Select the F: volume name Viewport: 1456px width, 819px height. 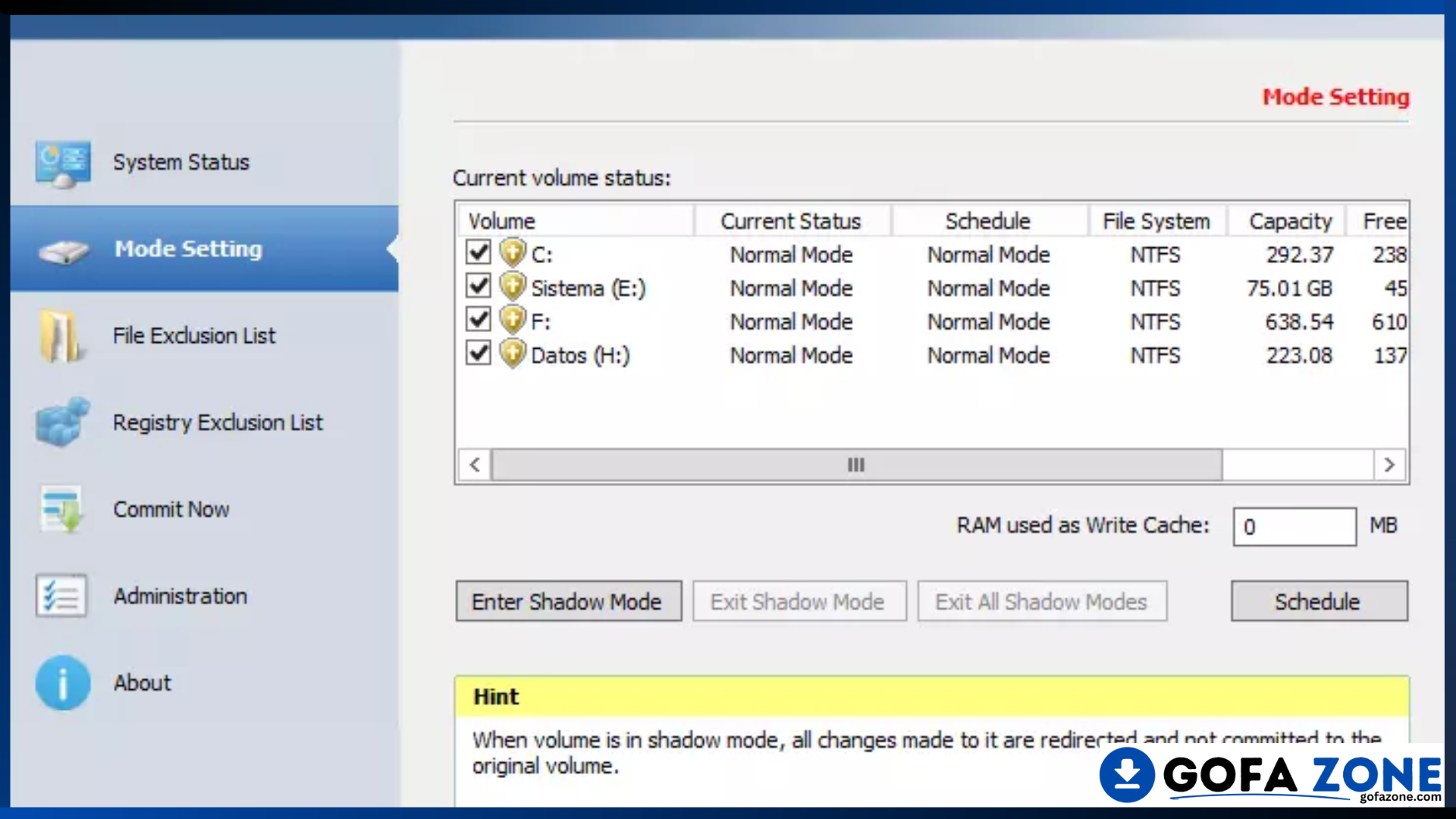point(541,322)
